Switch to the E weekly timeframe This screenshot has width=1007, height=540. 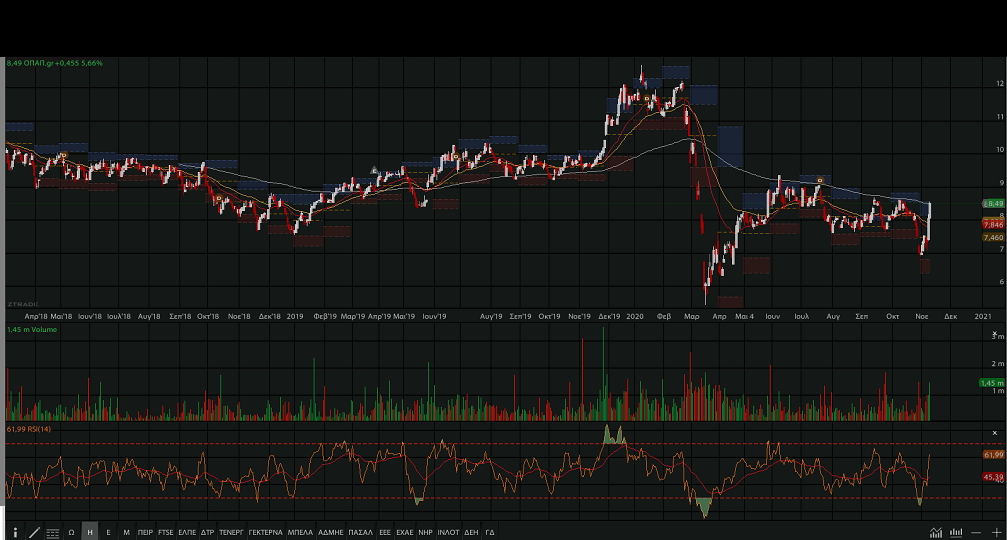(108, 532)
